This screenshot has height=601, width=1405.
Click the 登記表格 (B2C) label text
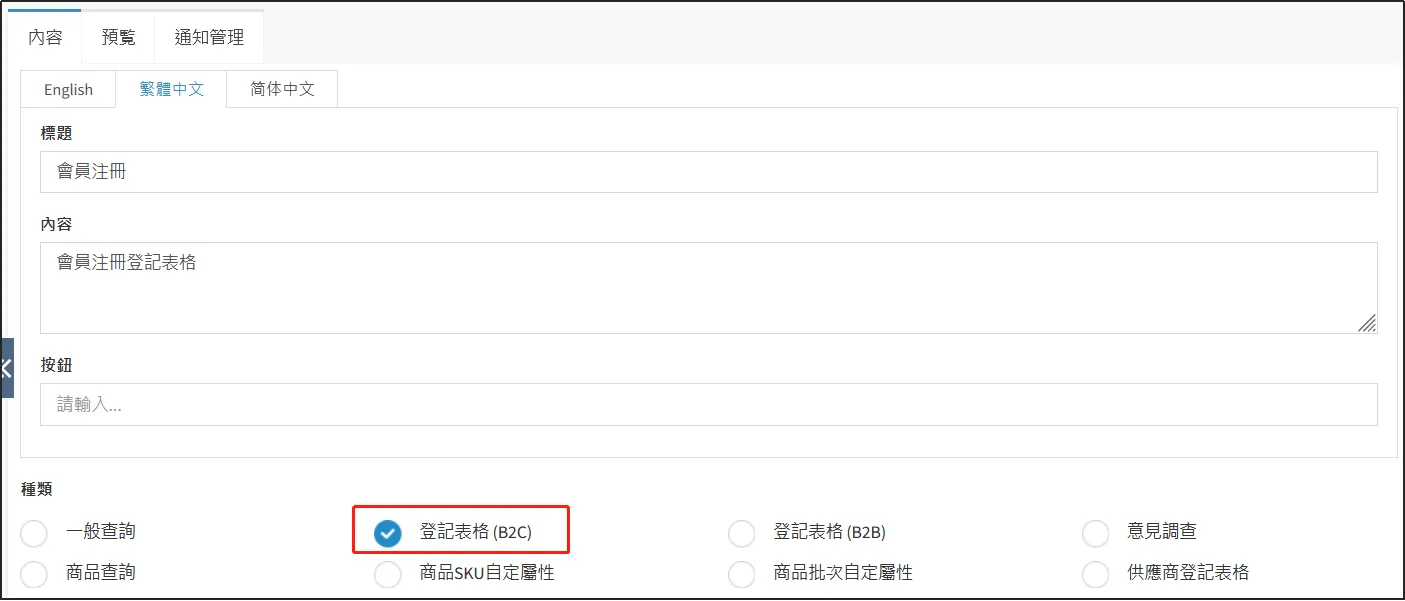click(475, 532)
